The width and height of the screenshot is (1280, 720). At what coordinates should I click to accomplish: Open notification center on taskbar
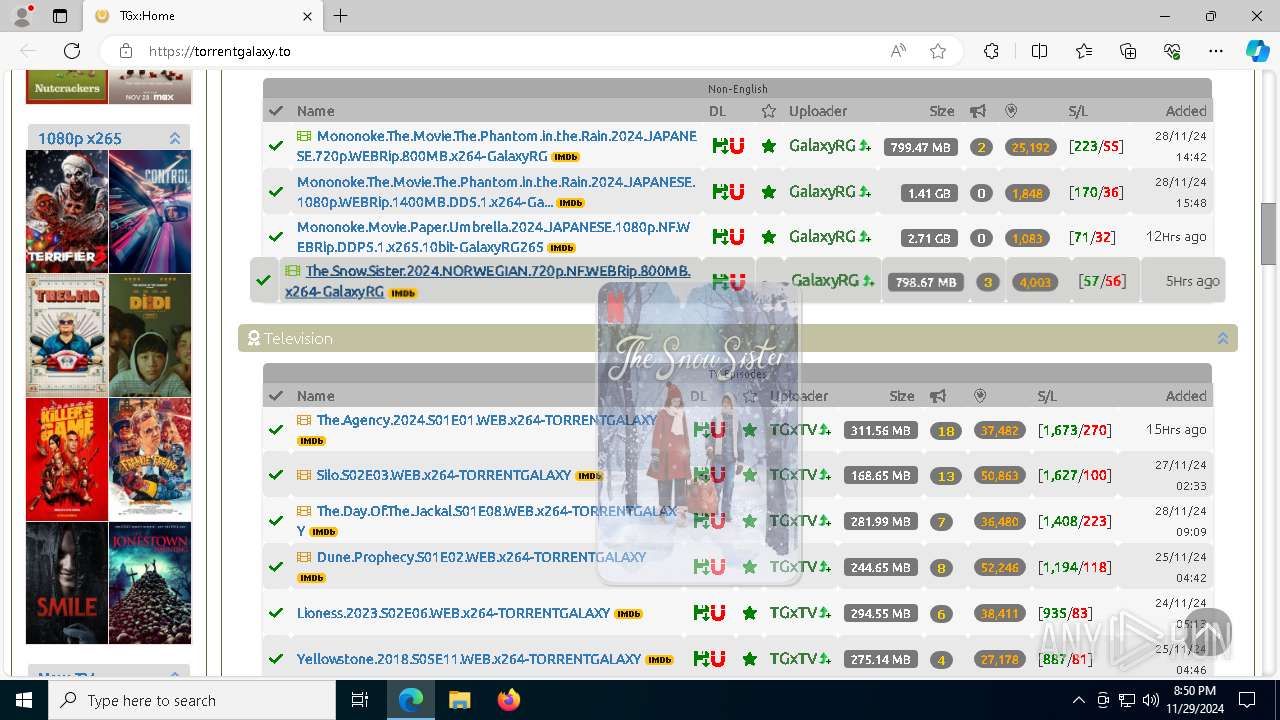[1246, 700]
